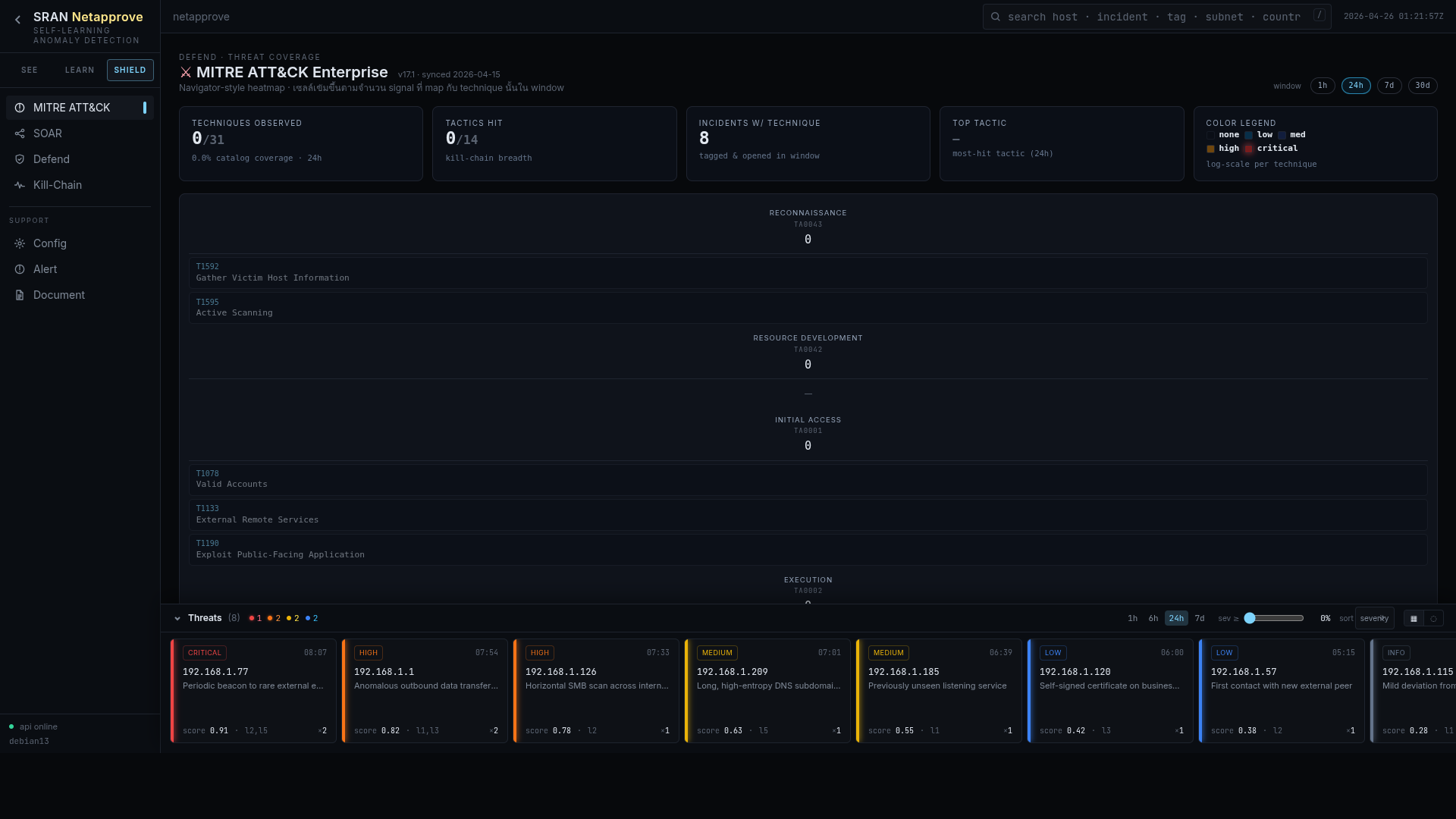Click the Config gear icon

(20, 243)
